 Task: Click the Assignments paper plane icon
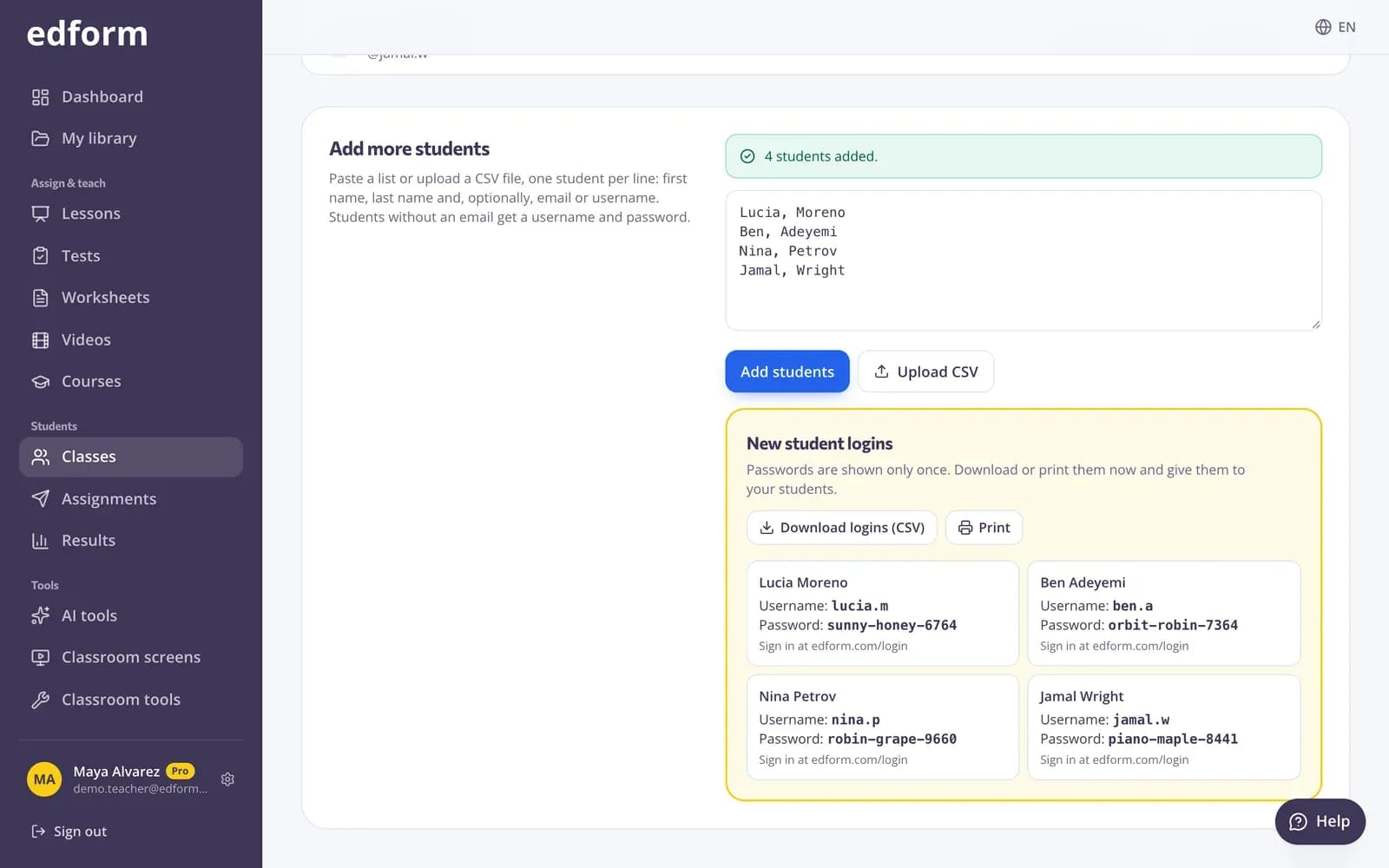(x=40, y=498)
